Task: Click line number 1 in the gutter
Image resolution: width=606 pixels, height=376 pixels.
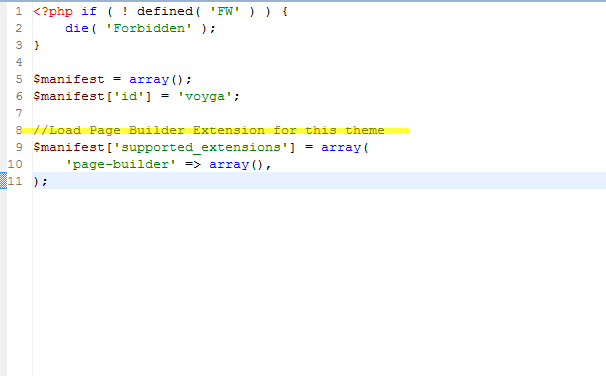Action: coord(19,11)
